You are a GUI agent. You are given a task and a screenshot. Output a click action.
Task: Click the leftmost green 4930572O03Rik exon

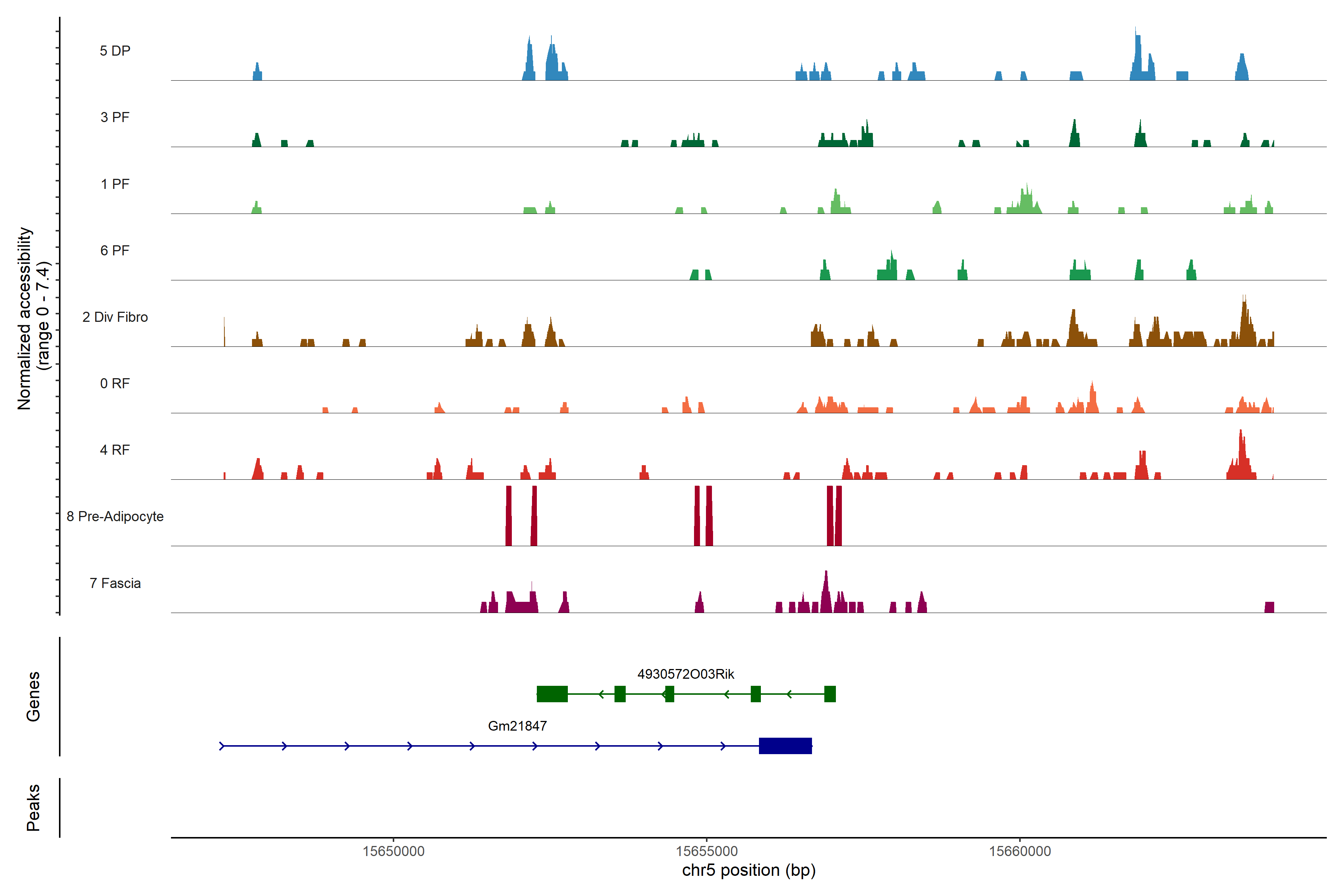pos(552,694)
